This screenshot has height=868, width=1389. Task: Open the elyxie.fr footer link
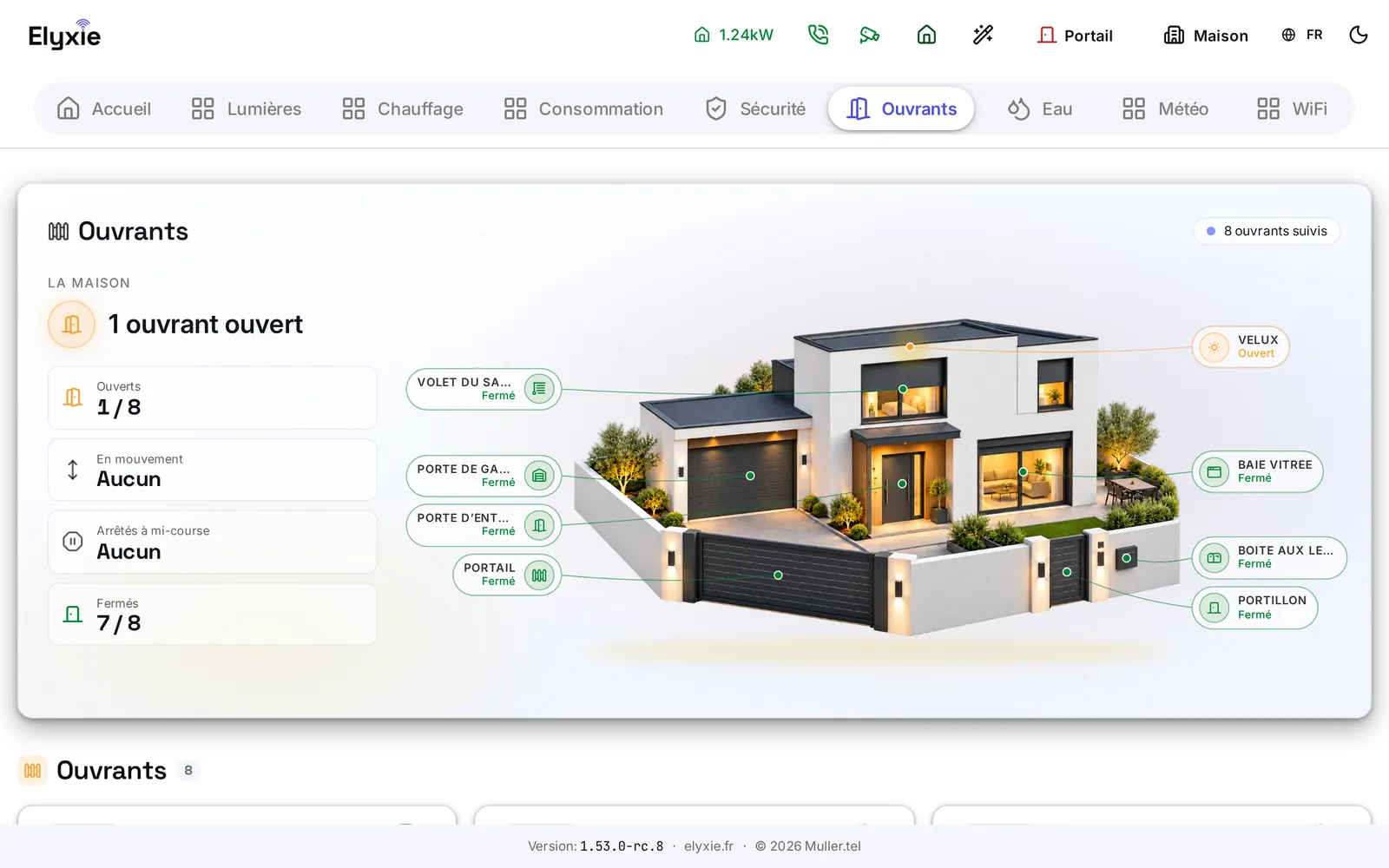pyautogui.click(x=708, y=846)
